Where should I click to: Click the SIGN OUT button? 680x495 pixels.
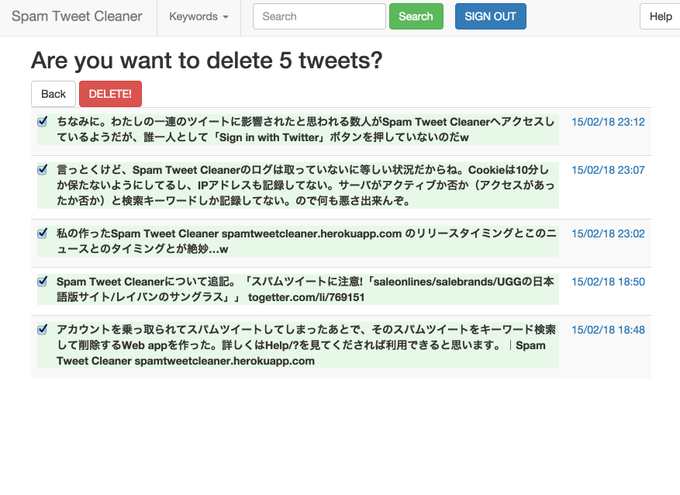click(490, 16)
